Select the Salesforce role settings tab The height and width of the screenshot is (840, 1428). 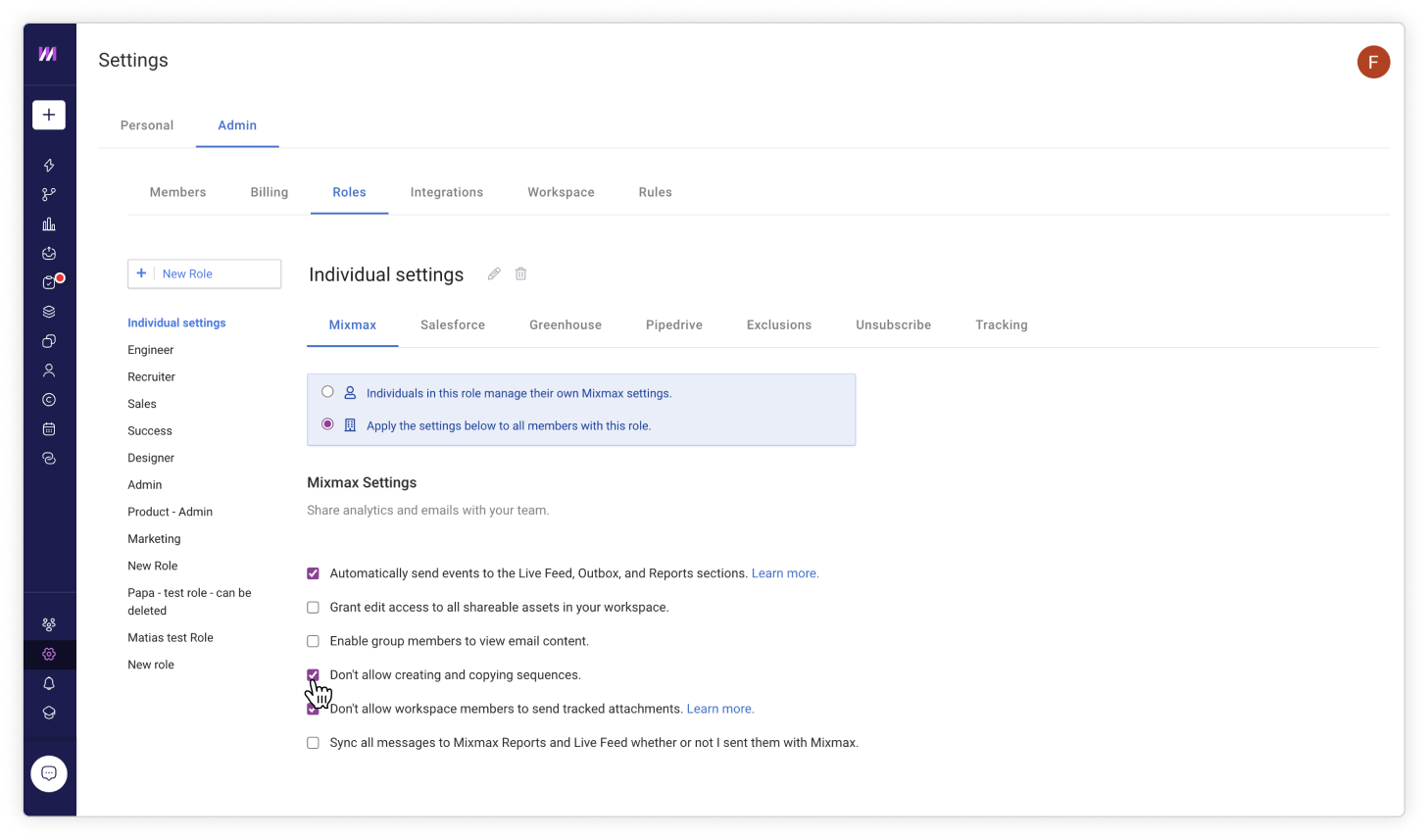pyautogui.click(x=453, y=325)
